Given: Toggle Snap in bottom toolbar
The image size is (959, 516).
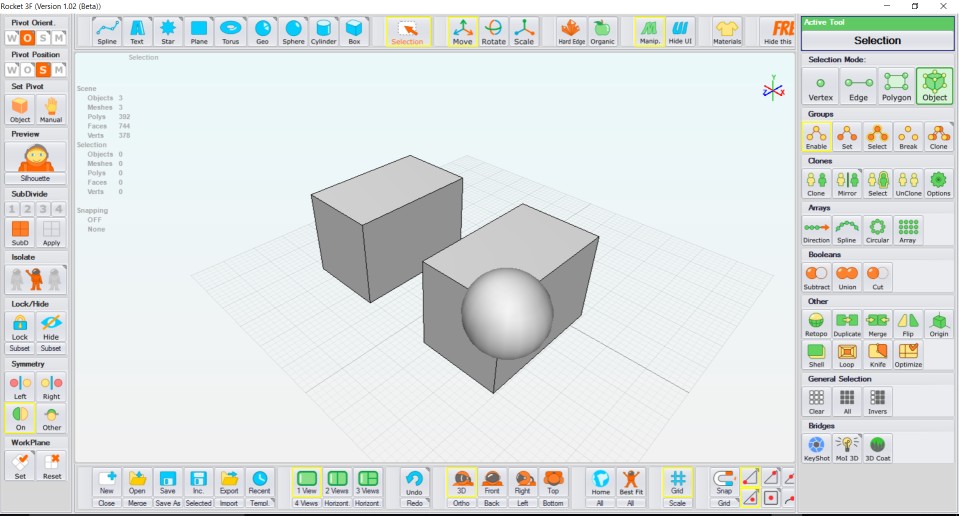Looking at the screenshot, I should click(x=724, y=482).
